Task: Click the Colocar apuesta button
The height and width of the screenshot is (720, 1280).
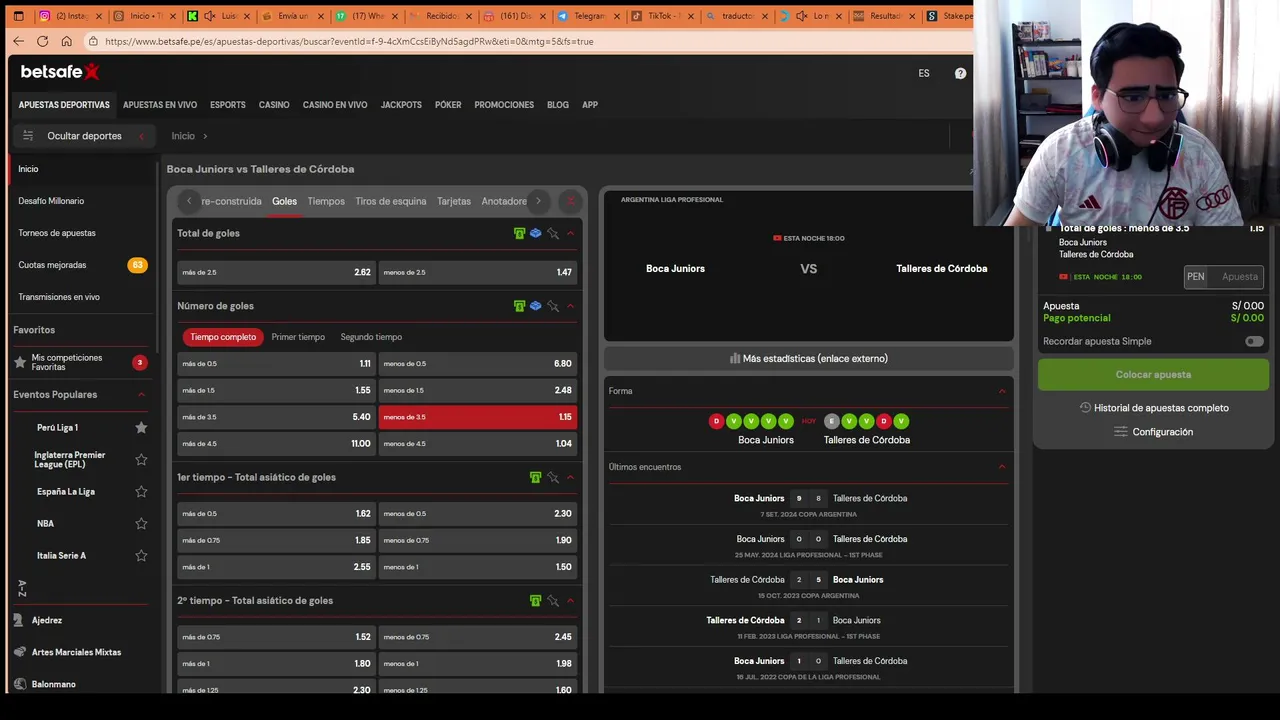Action: point(1153,374)
